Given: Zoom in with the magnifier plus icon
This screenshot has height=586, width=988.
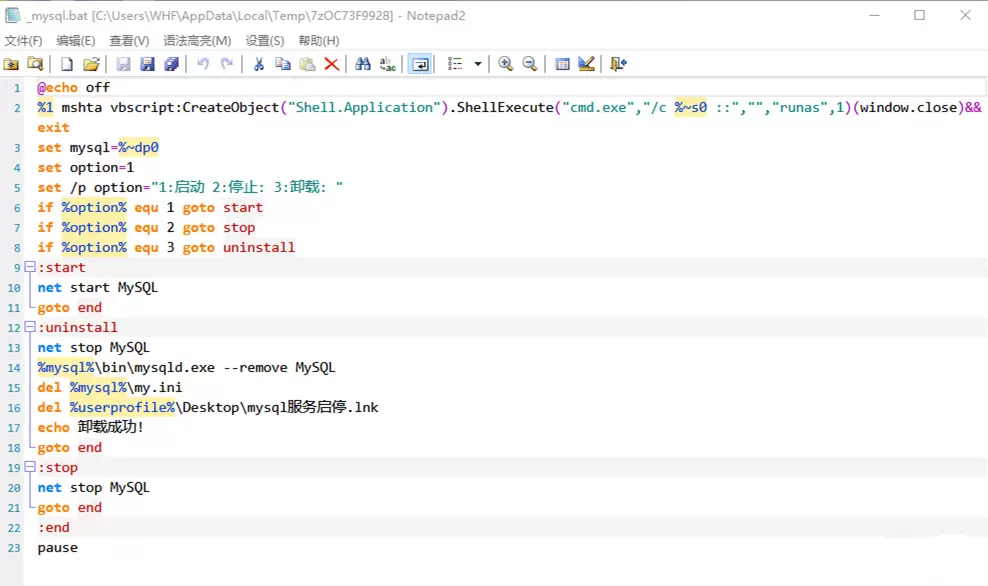Looking at the screenshot, I should 505,64.
